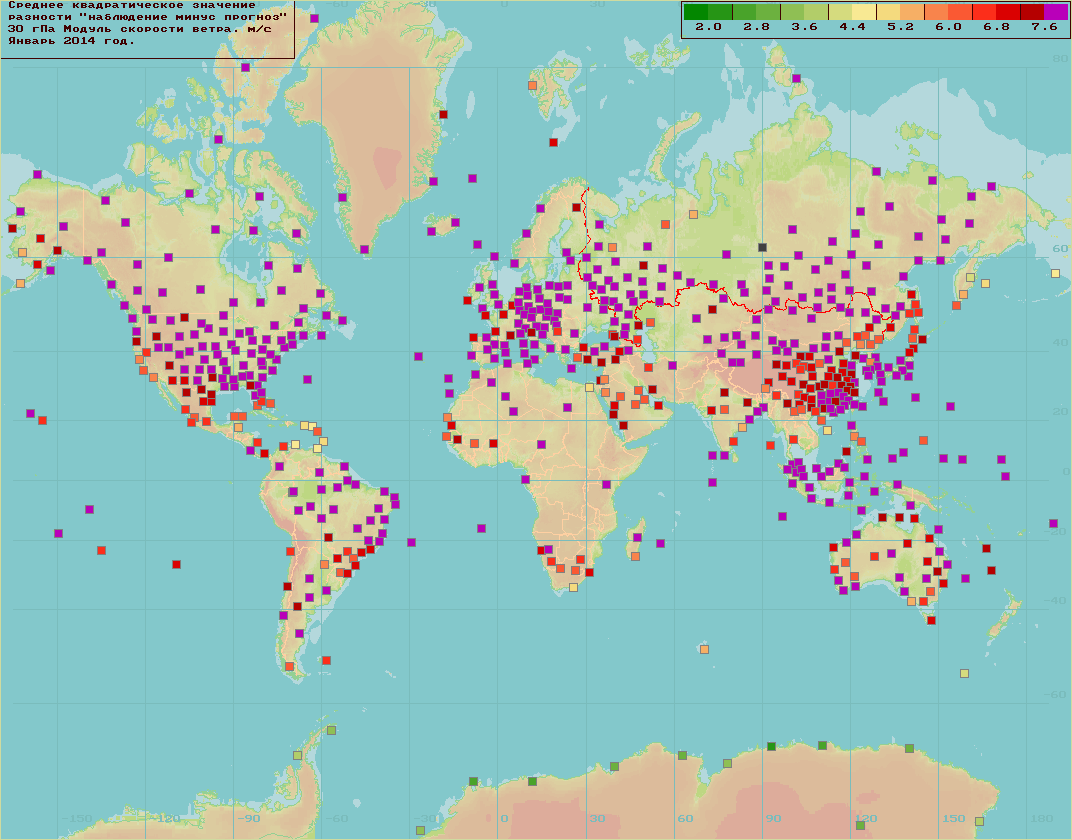
Task: Click the darkest green legend swatch
Action: 696,12
